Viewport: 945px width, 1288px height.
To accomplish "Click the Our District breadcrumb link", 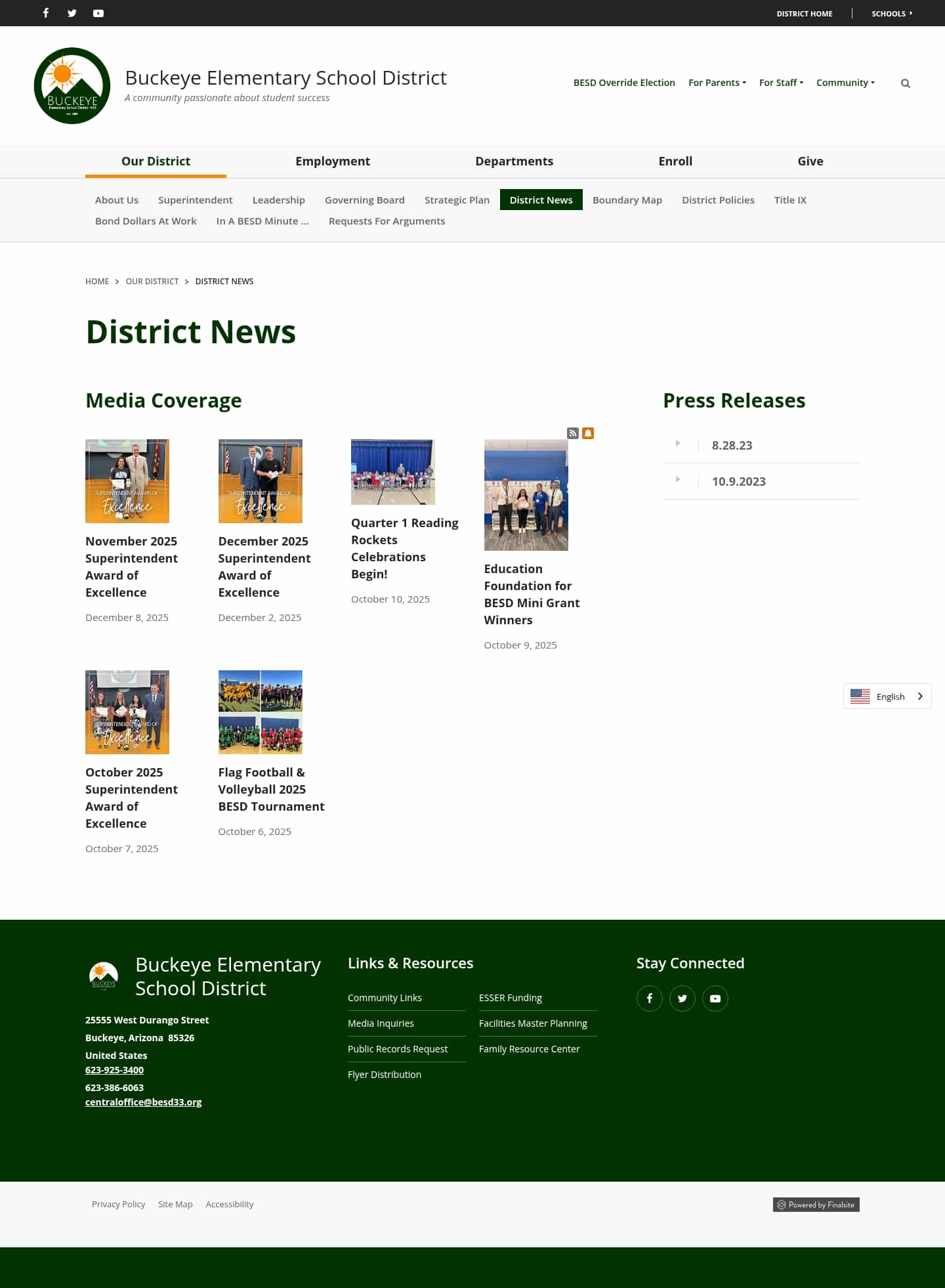I will [152, 282].
